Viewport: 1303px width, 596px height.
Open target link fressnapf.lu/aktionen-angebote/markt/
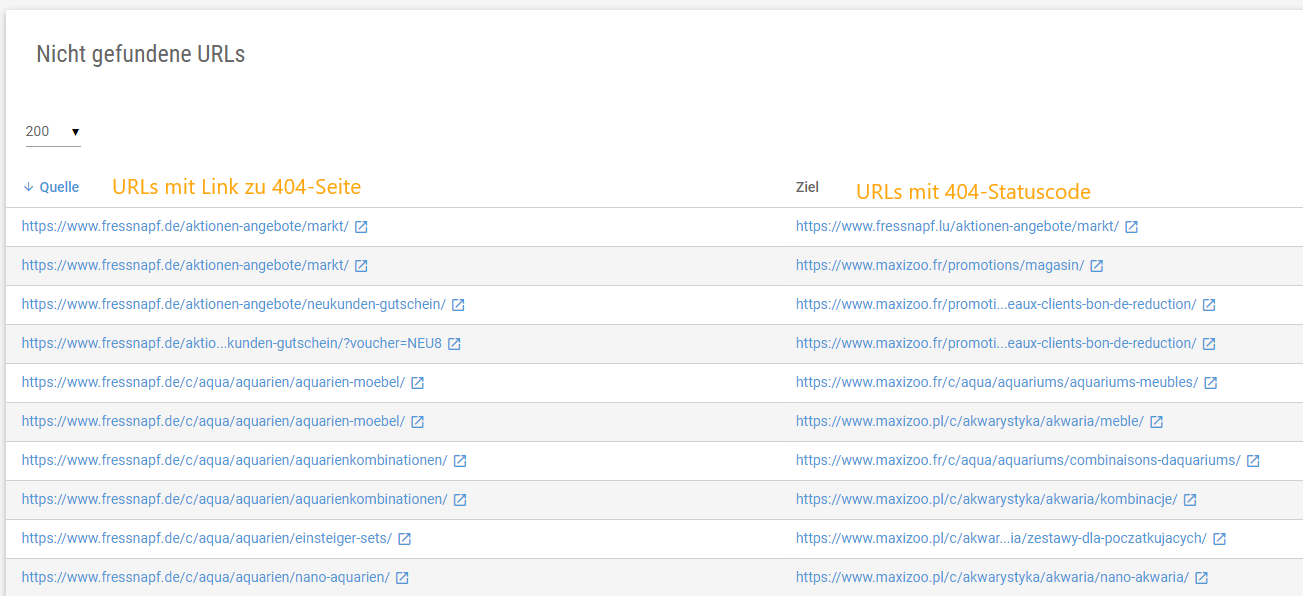957,226
